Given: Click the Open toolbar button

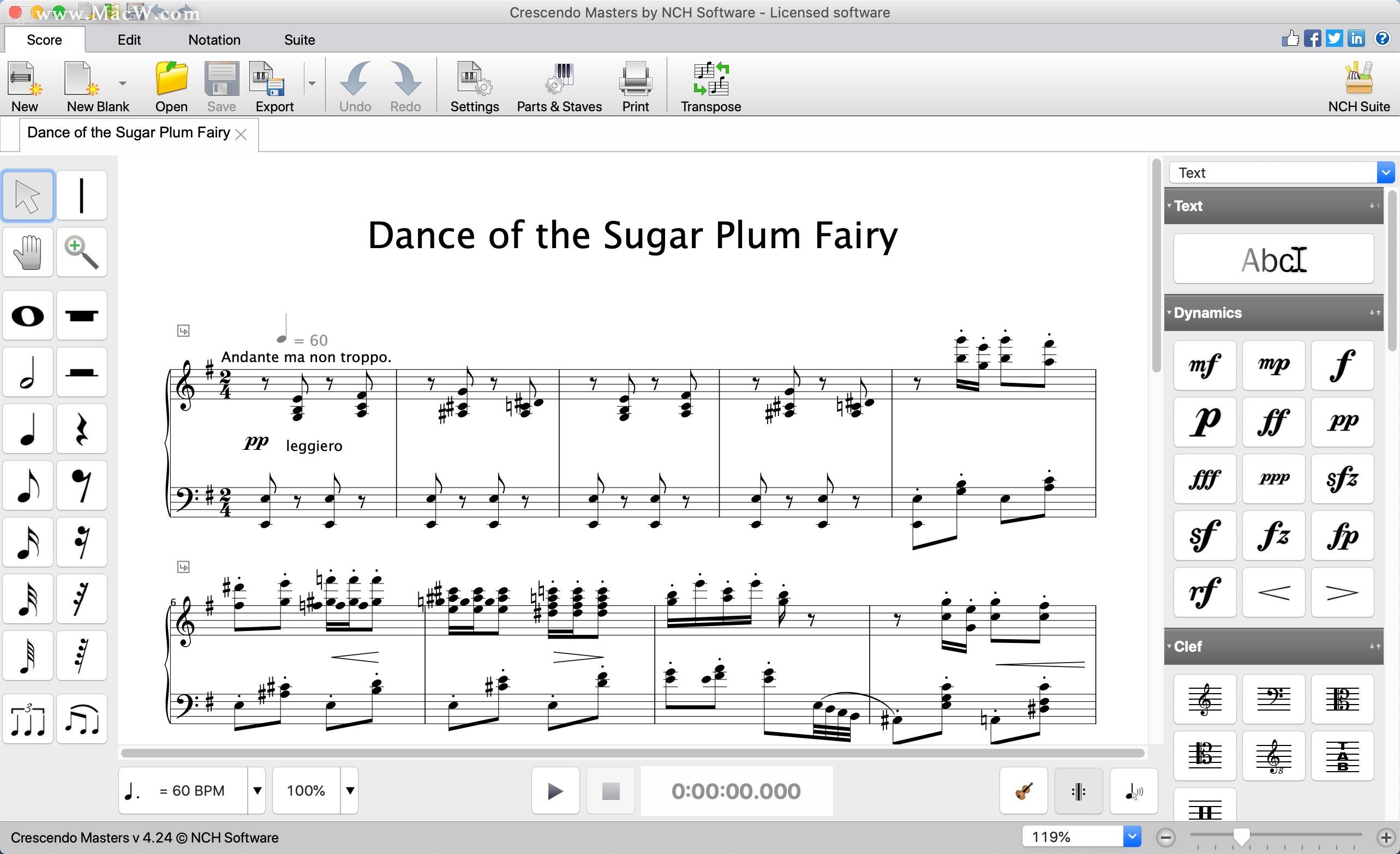Looking at the screenshot, I should point(171,86).
